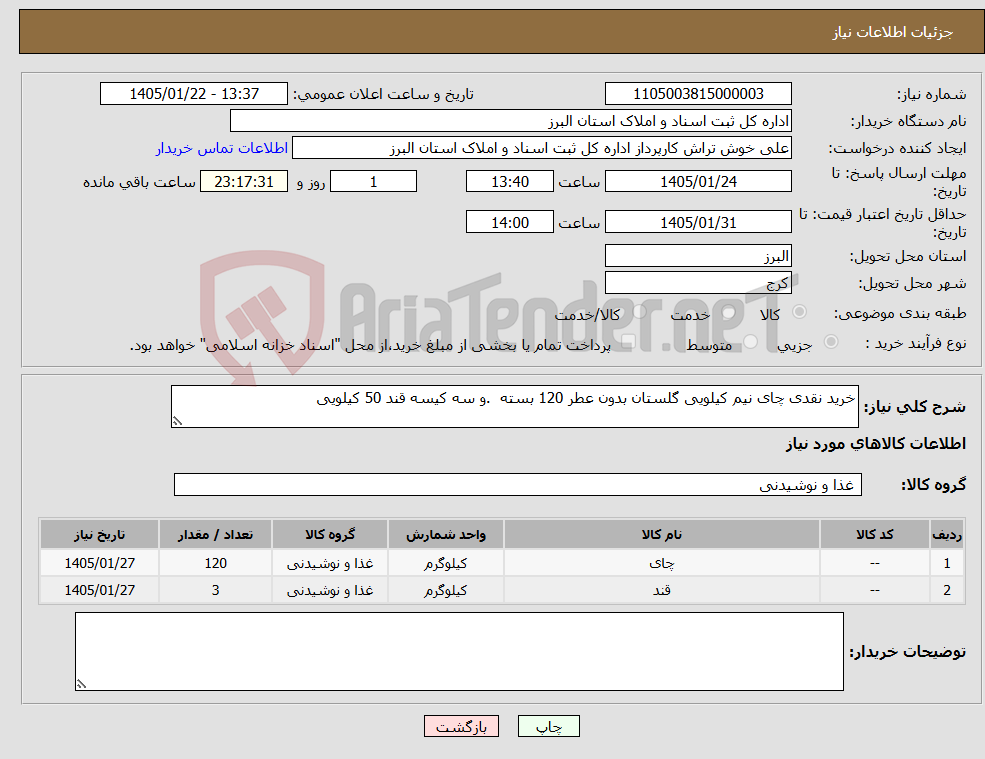Viewport: 985px width, 759px height.
Task: Click row number 1 cell
Action: tap(947, 563)
